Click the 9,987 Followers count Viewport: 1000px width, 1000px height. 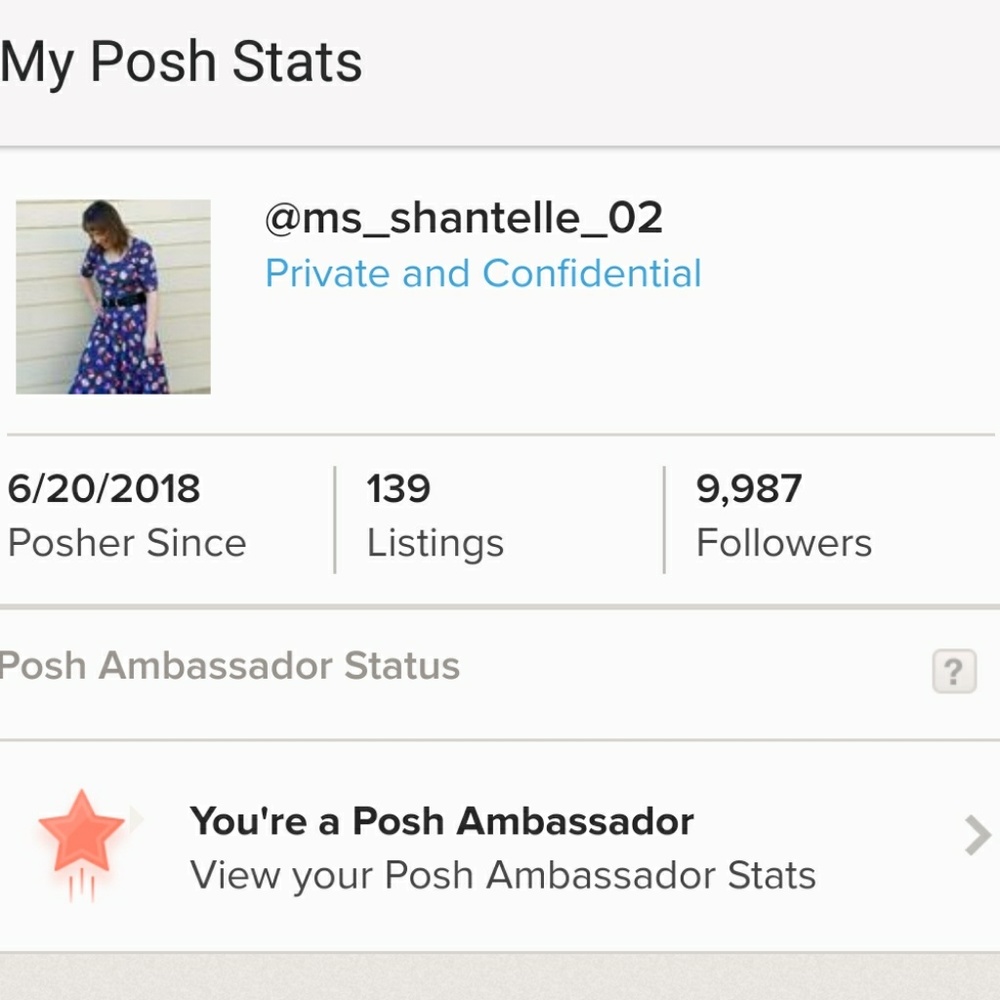[748, 487]
